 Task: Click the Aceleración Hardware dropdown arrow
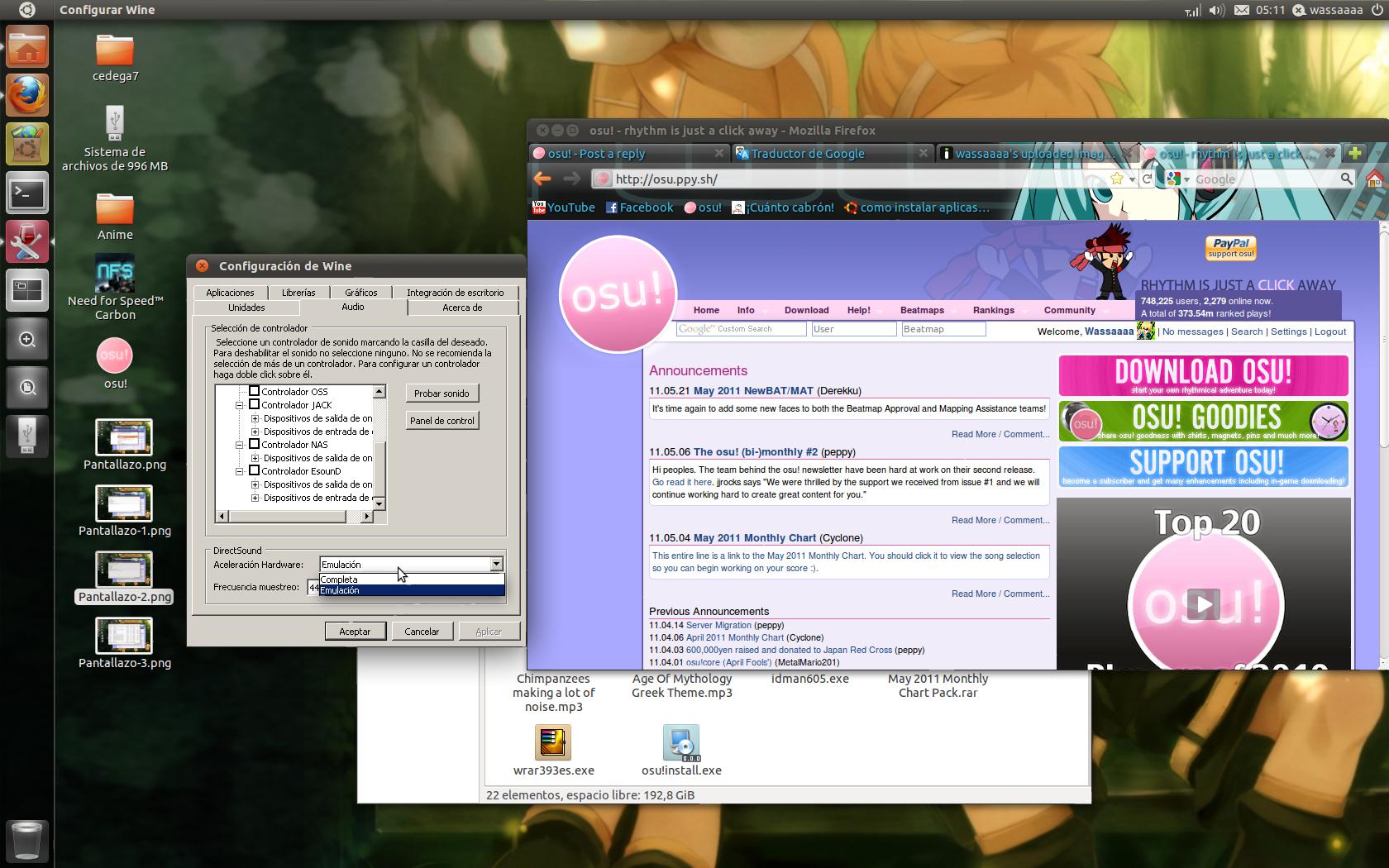point(496,564)
